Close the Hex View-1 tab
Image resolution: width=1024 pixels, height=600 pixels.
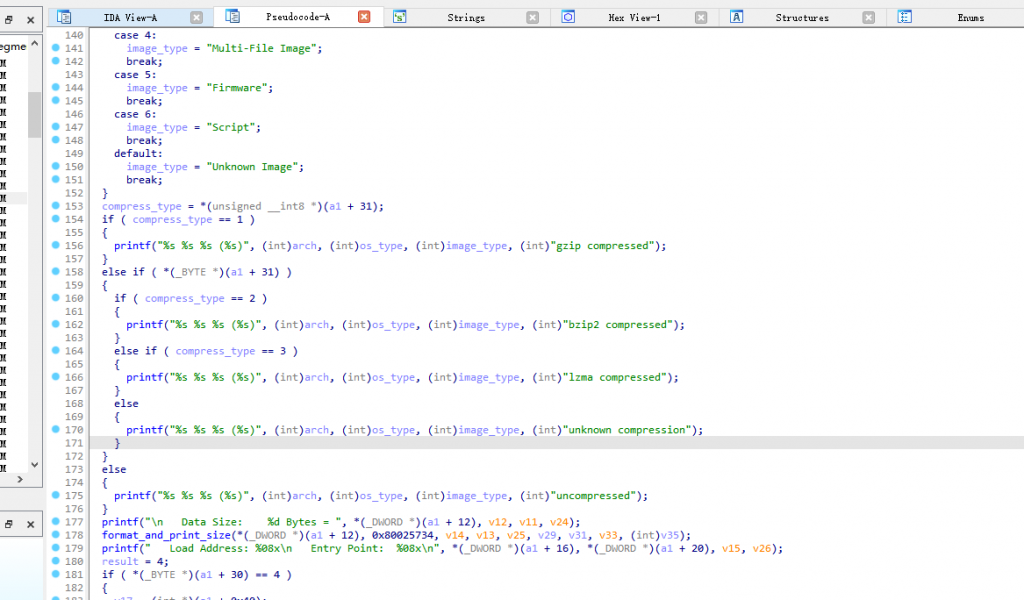click(700, 17)
